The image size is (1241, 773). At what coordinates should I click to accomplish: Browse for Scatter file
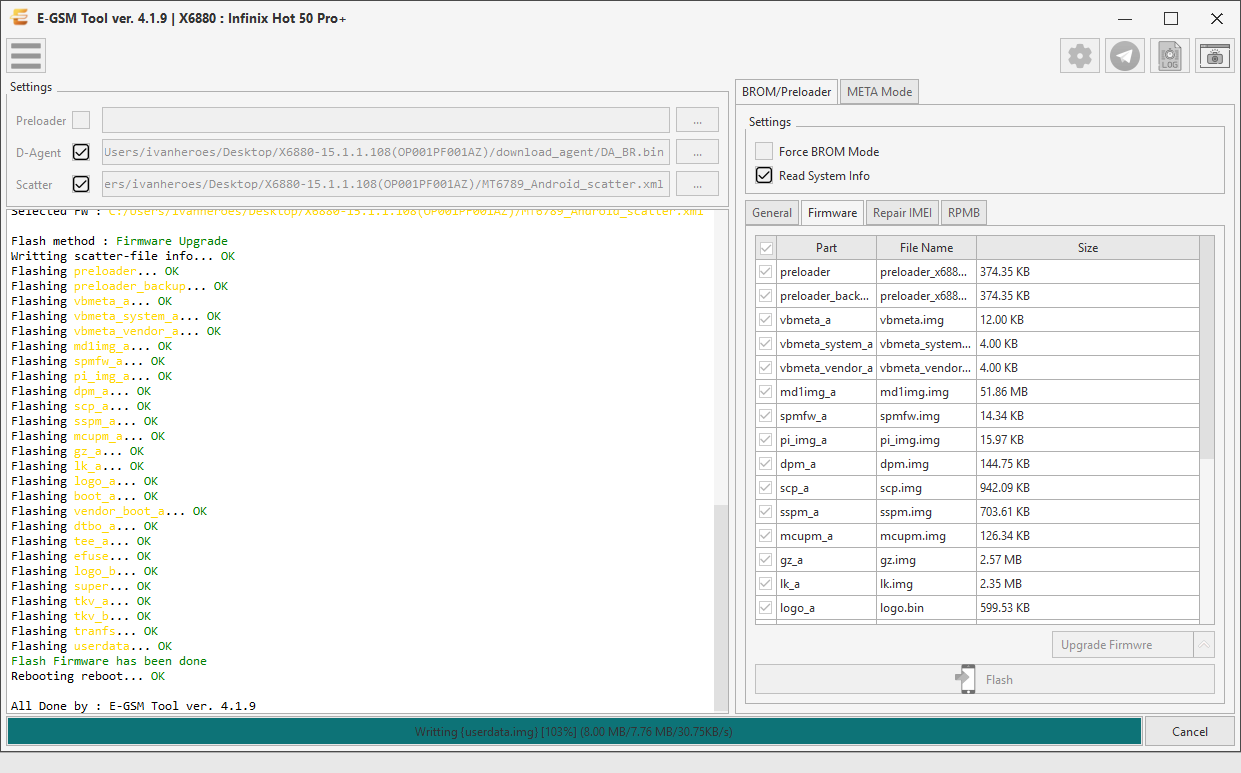click(697, 184)
